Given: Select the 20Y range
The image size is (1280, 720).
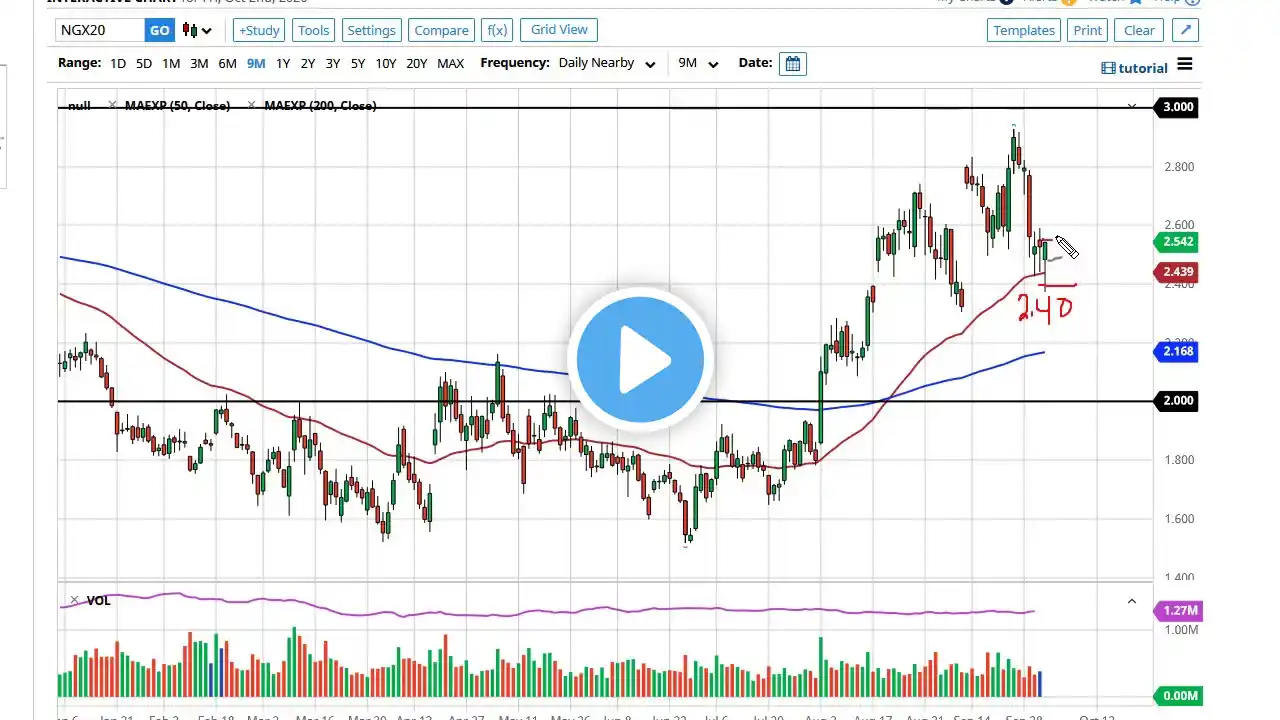Looking at the screenshot, I should [x=417, y=63].
